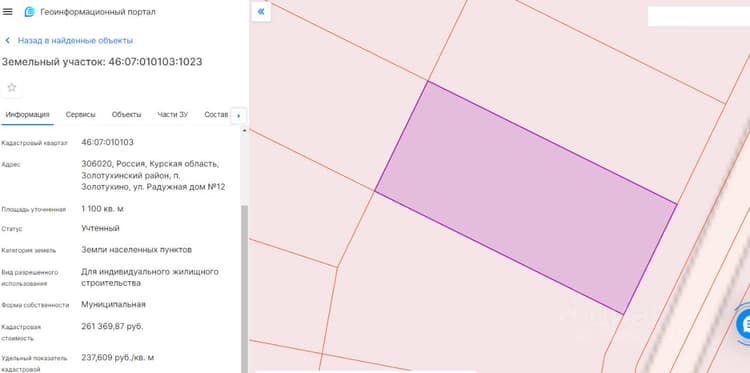The image size is (750, 373).
Task: Click the scrollbar up arrow
Action: 244,130
